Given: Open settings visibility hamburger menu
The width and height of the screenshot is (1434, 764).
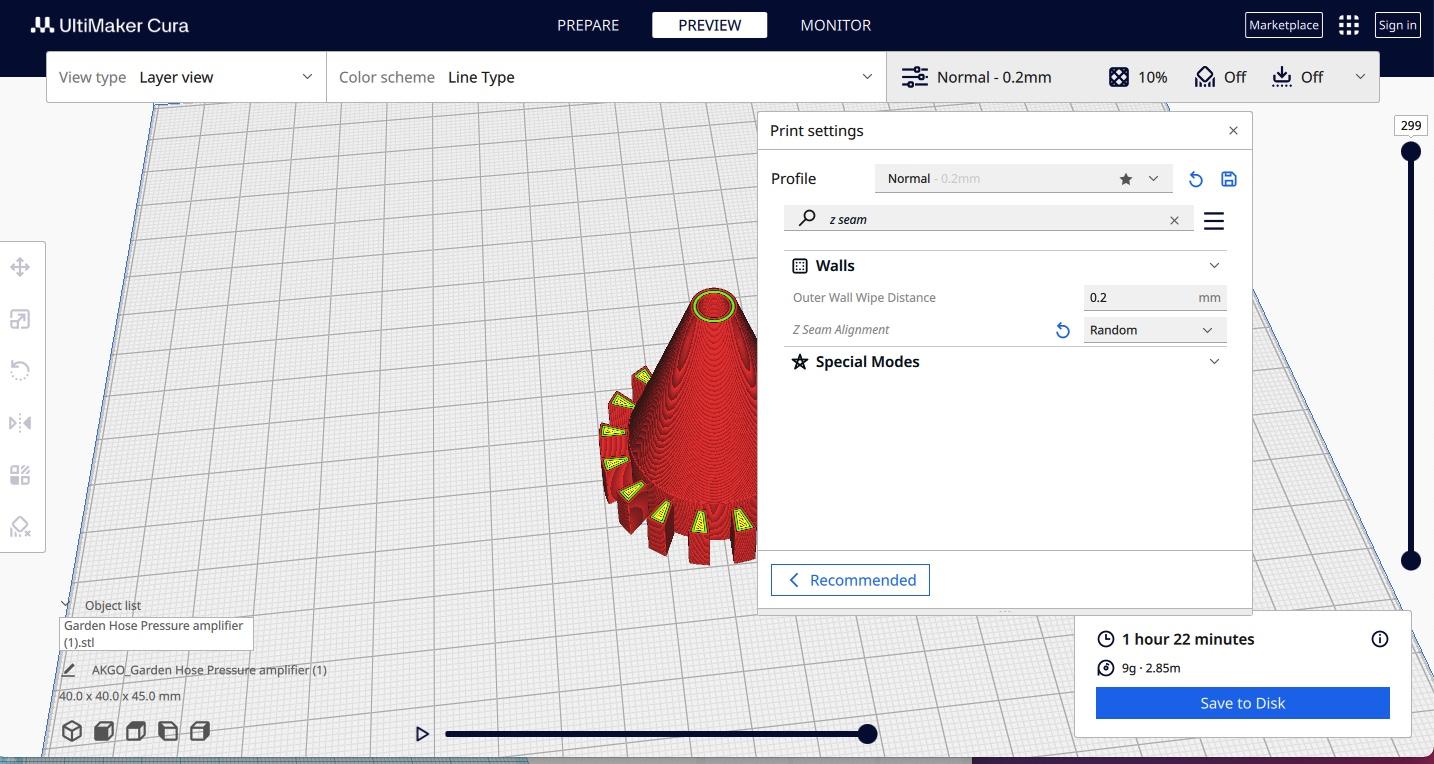Looking at the screenshot, I should point(1214,221).
